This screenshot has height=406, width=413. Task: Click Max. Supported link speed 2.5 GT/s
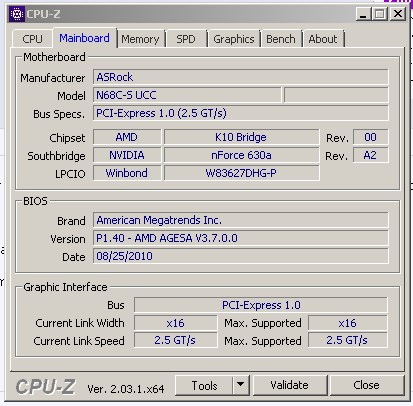347,340
